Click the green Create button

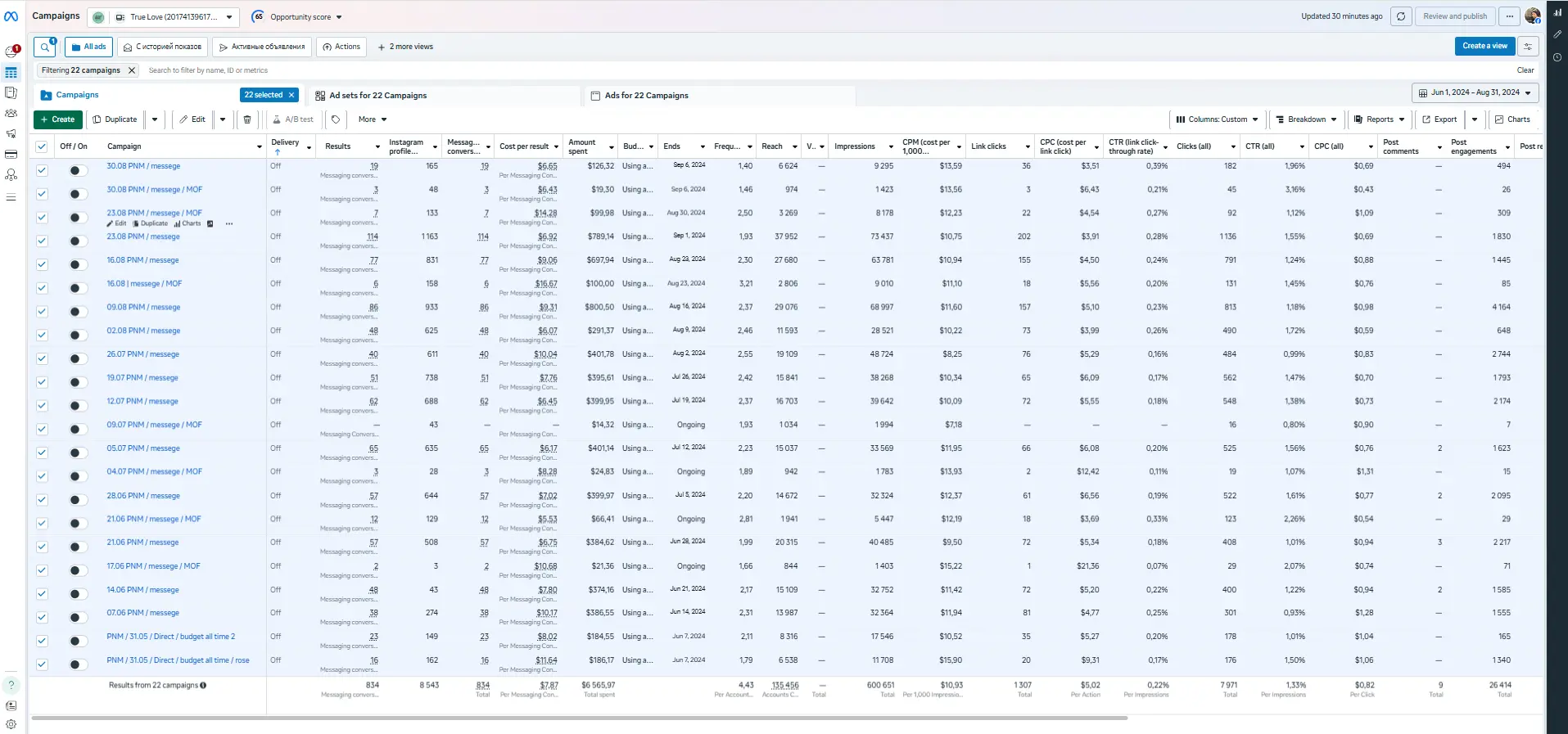click(x=56, y=119)
